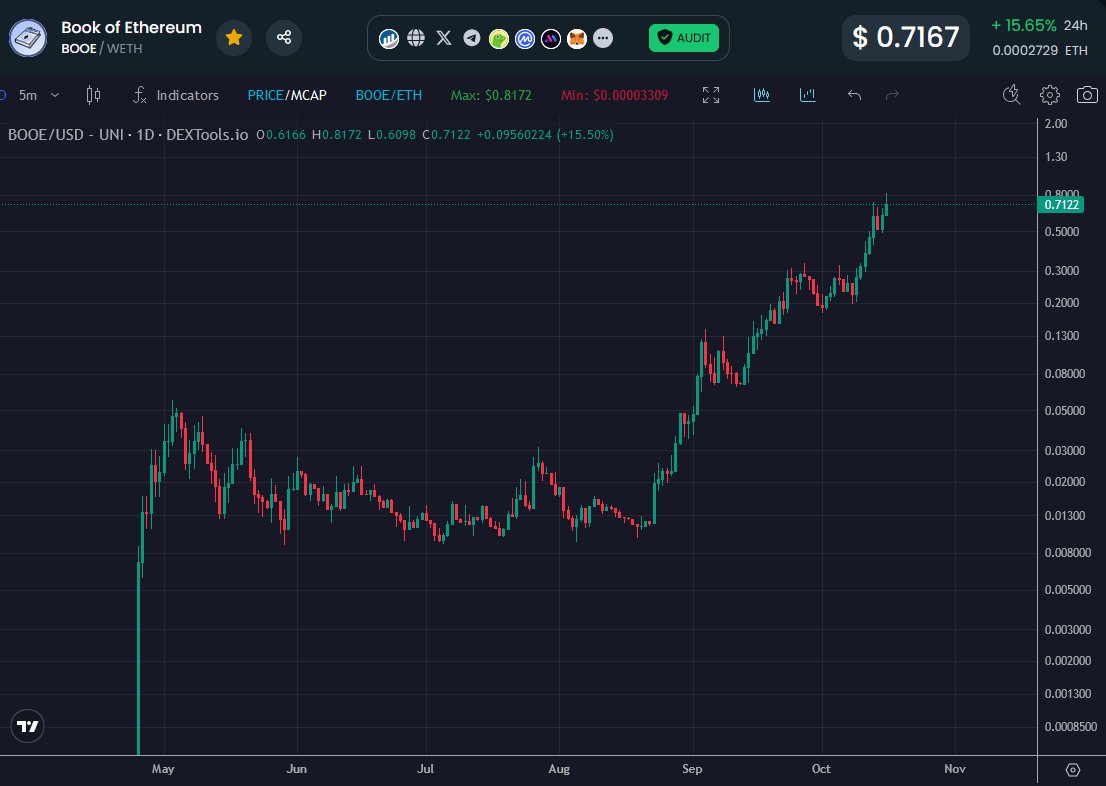Click the Min: $0.00003309 label
The height and width of the screenshot is (786, 1106).
(614, 95)
